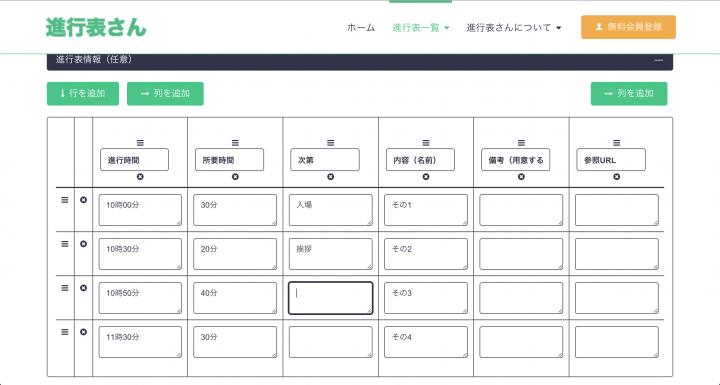
Task: Open the 進行表一覧 dropdown menu
Action: [x=421, y=28]
